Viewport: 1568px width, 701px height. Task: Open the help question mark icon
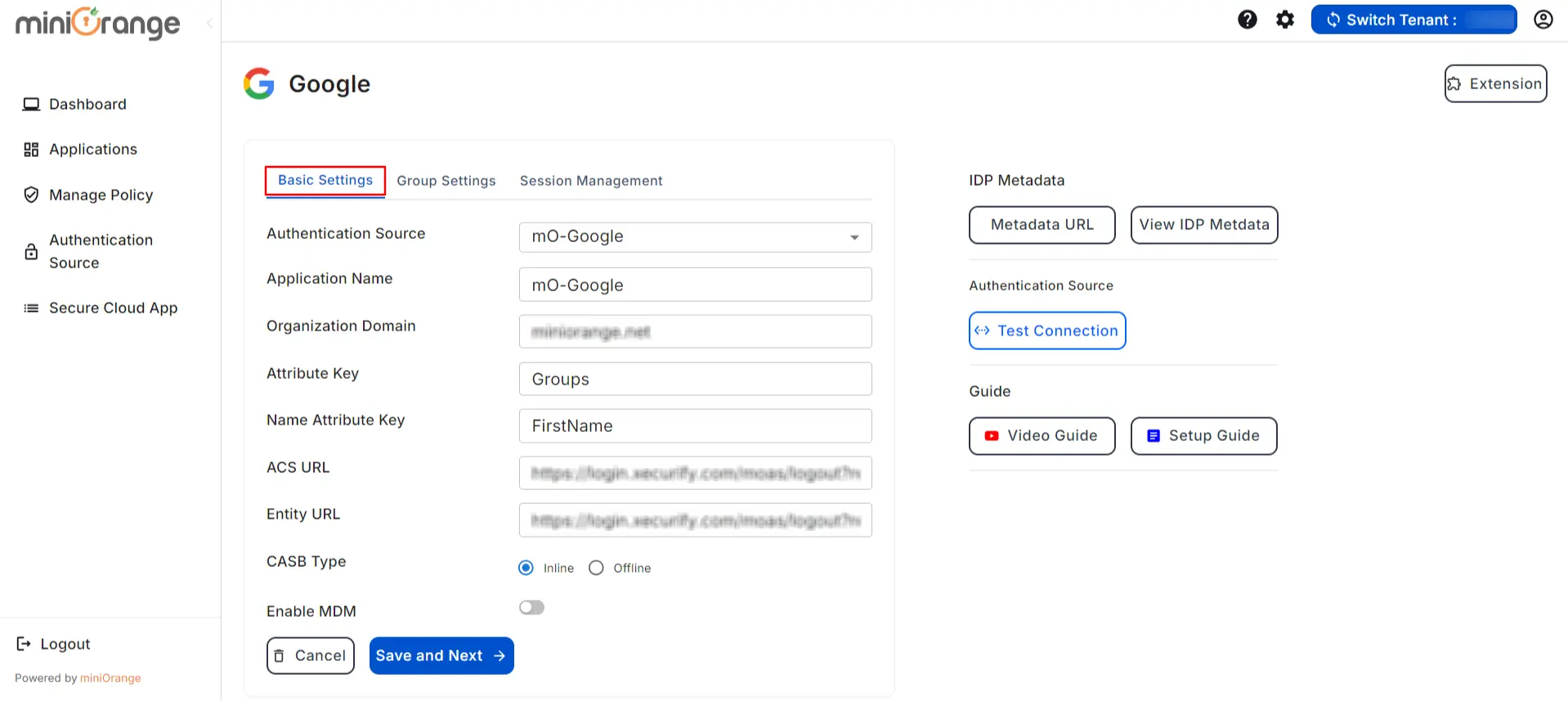[x=1247, y=20]
